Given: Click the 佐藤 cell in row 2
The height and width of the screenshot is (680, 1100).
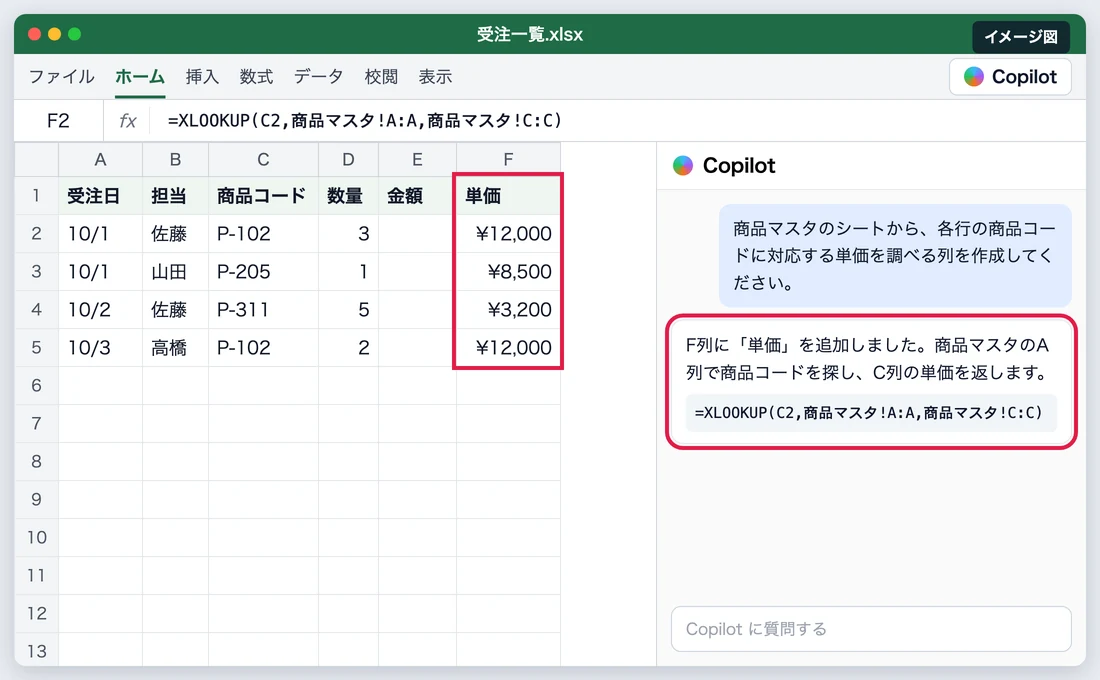Looking at the screenshot, I should point(175,233).
